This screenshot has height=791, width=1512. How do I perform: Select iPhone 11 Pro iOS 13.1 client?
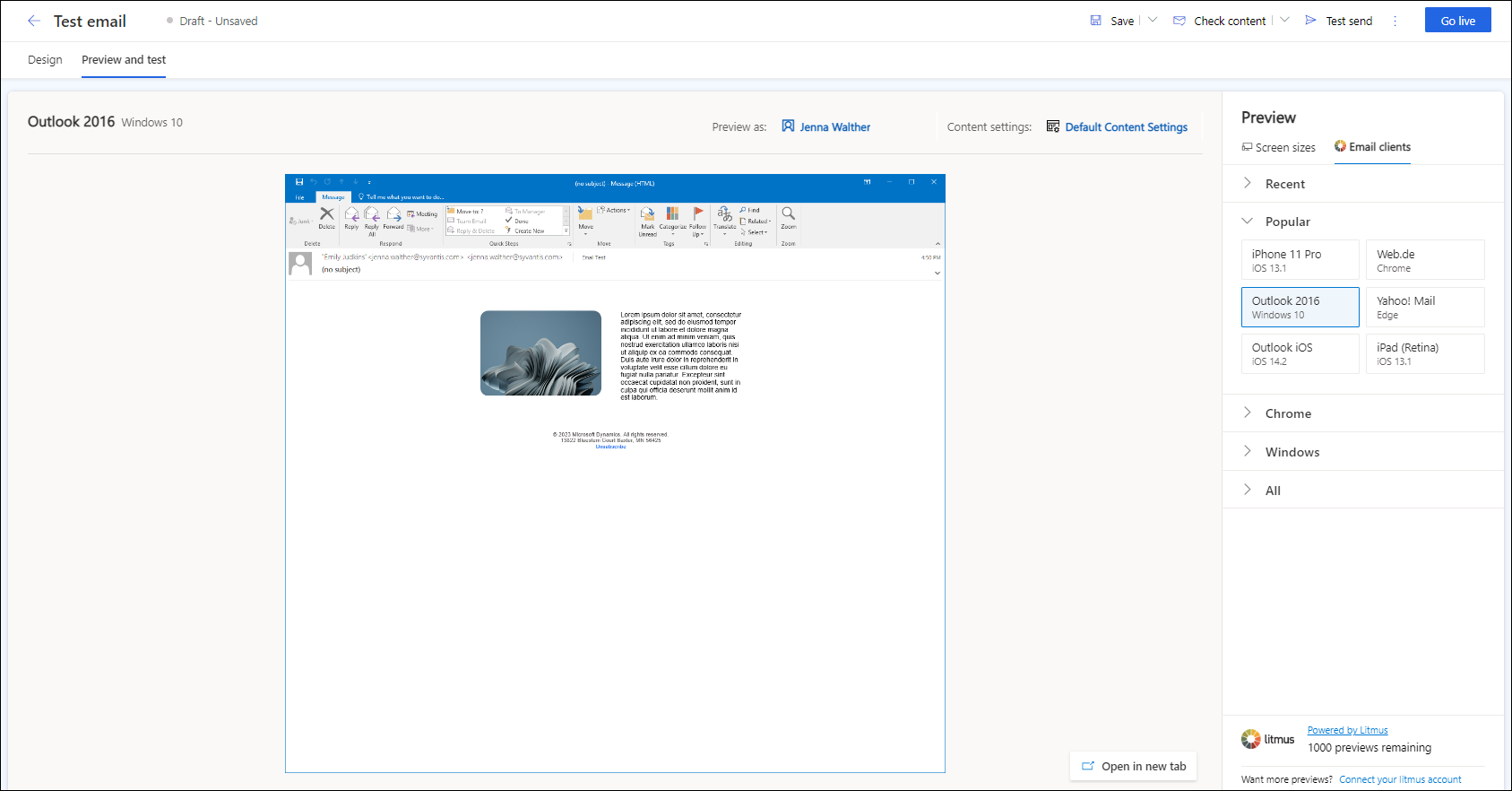coord(1300,260)
